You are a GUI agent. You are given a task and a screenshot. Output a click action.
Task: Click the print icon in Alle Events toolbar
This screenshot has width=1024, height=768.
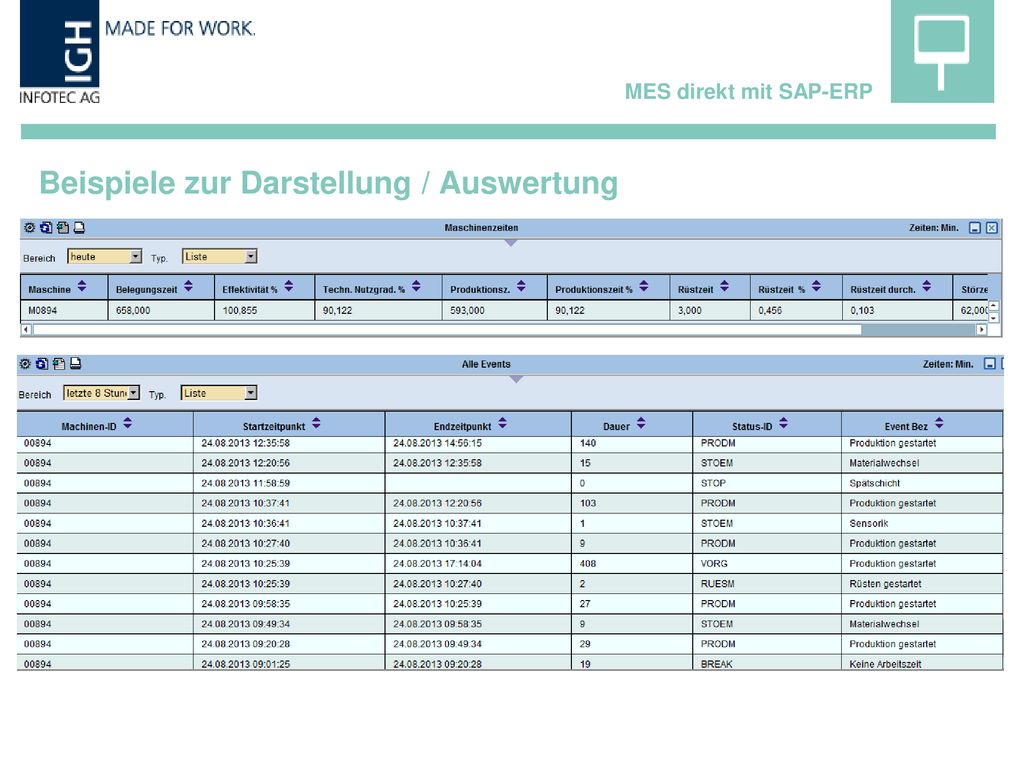pos(75,364)
